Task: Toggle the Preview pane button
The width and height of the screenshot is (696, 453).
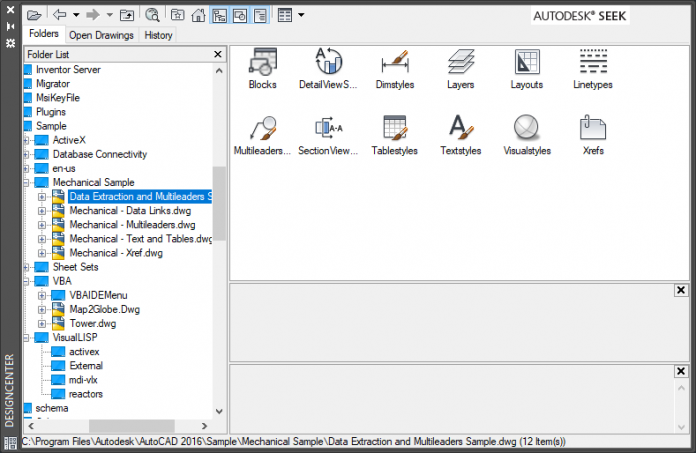Action: (x=240, y=16)
